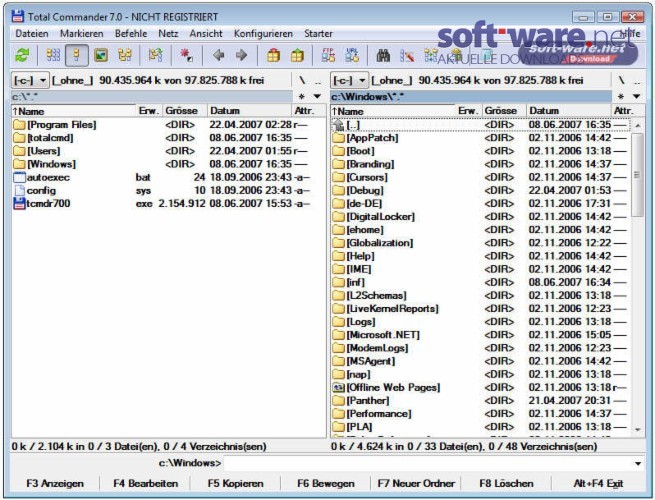Open file search binoculars icon
The width and height of the screenshot is (655, 500).
383,55
